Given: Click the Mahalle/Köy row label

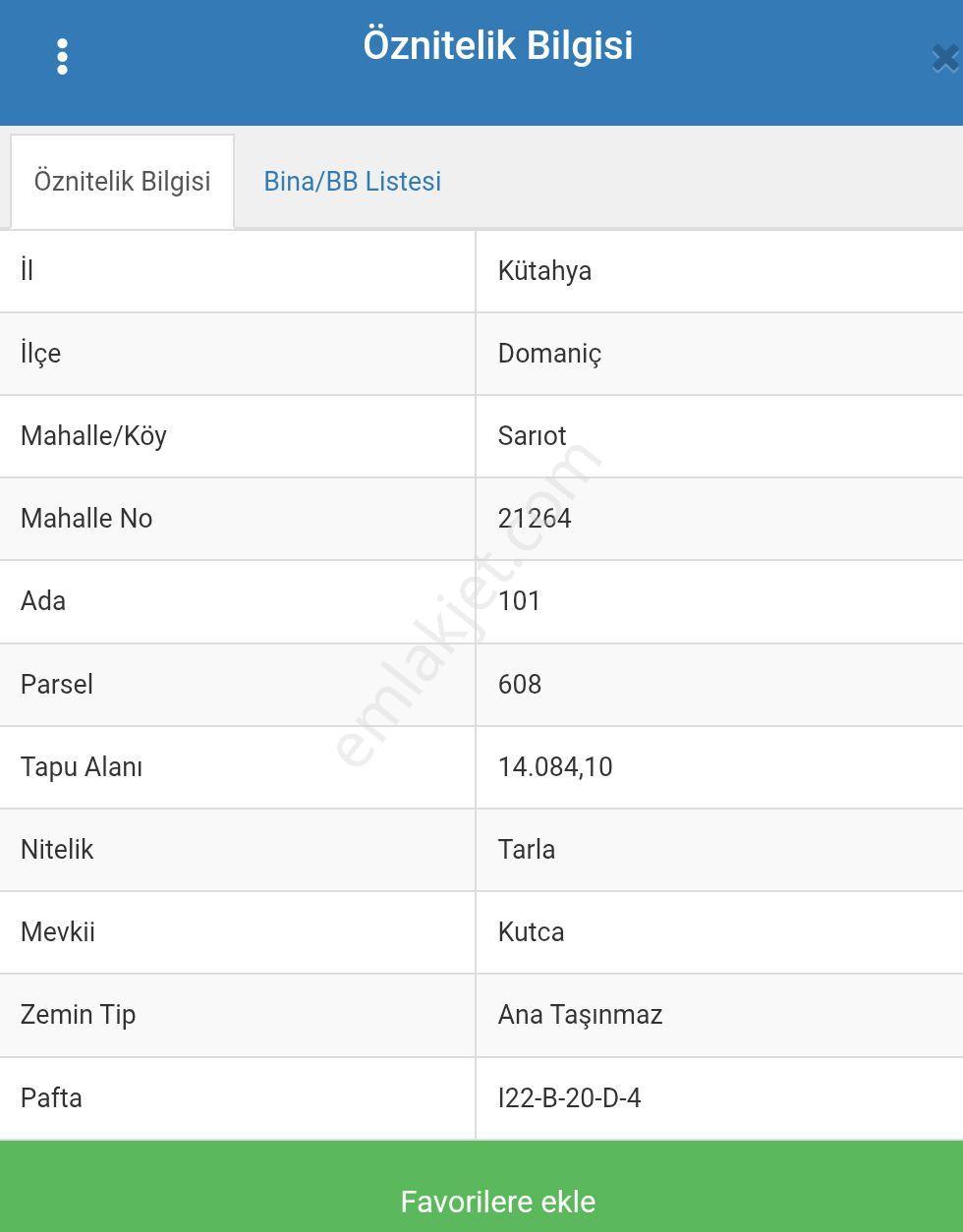Looking at the screenshot, I should pos(93,436).
